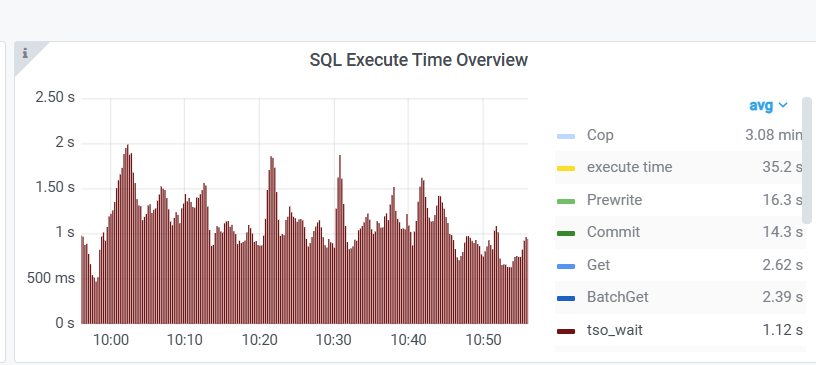Click the yellow execute time color swatch

(x=566, y=169)
